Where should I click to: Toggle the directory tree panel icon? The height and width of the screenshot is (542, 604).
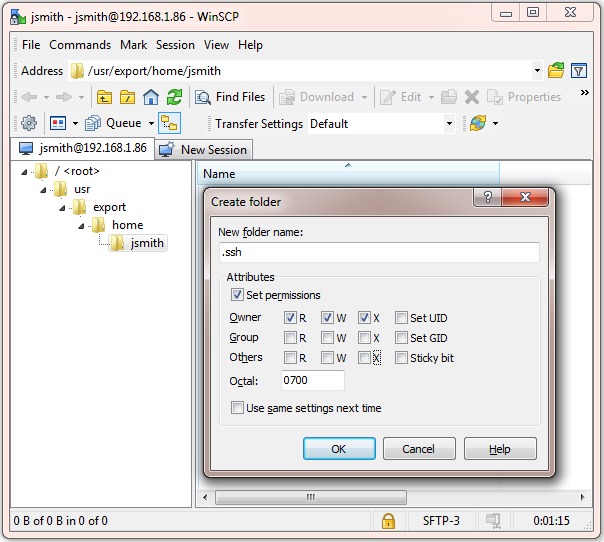169,123
